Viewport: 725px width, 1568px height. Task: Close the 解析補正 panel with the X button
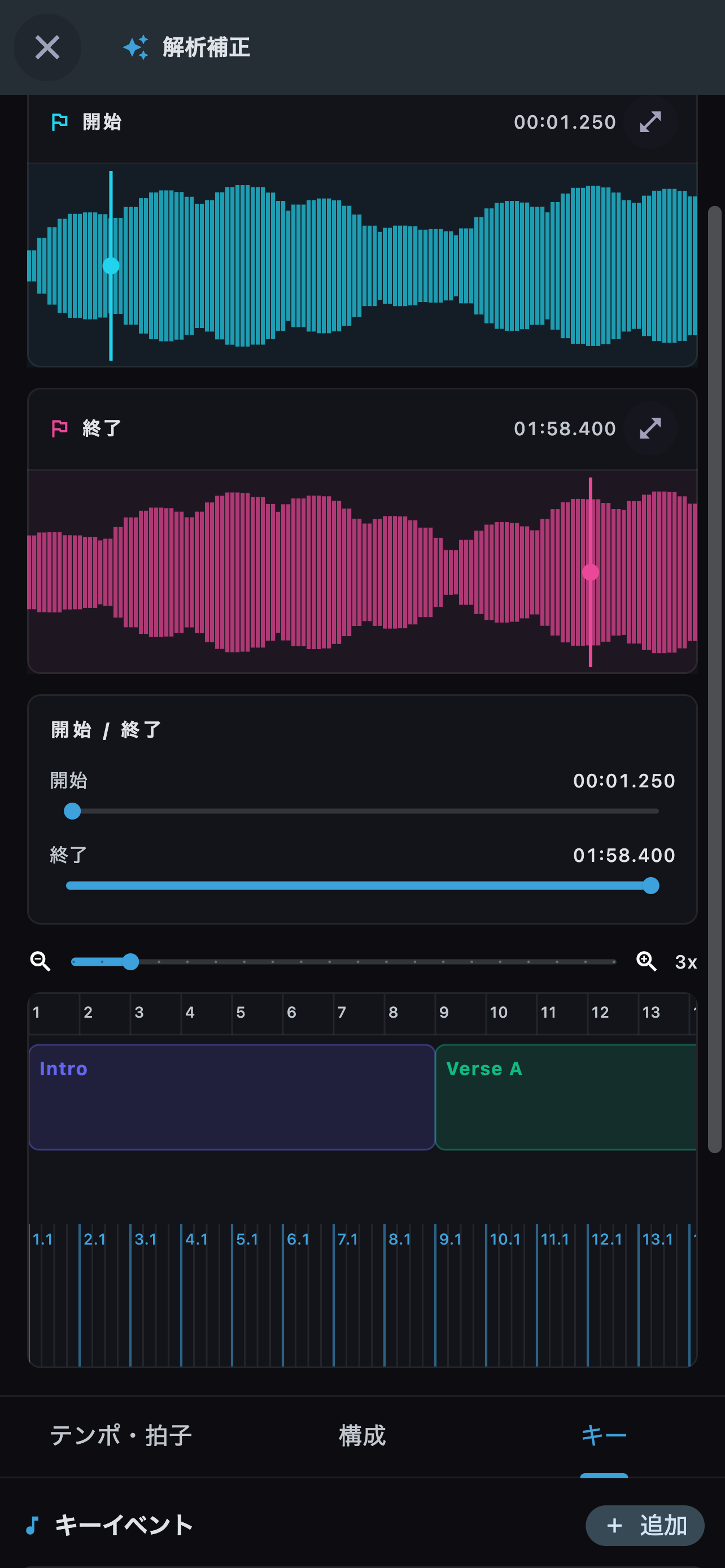click(47, 47)
